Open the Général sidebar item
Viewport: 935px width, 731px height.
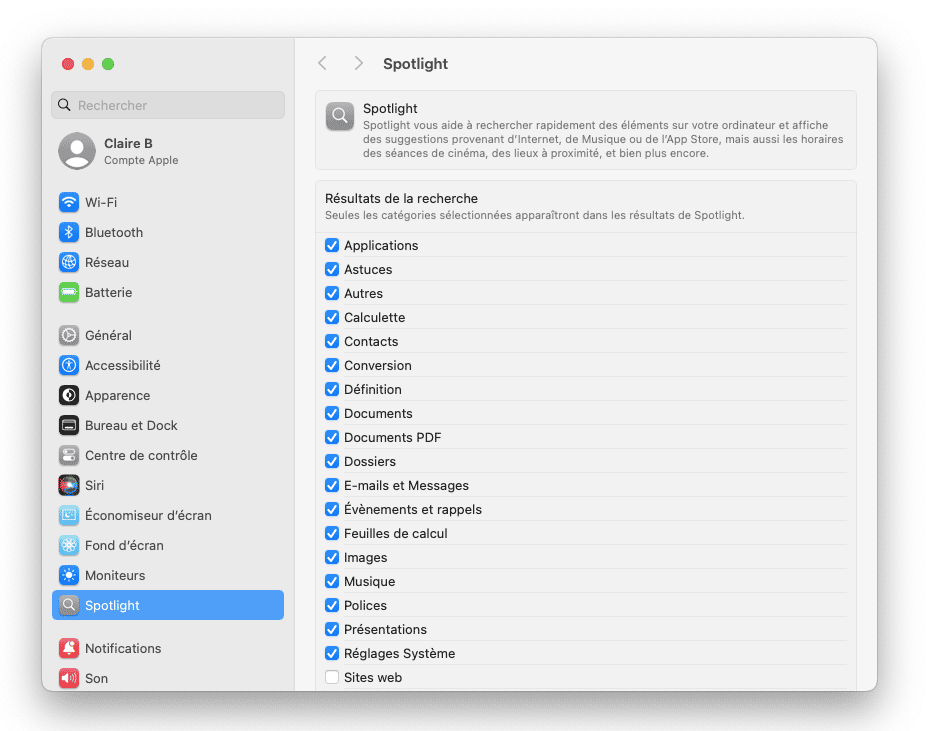click(168, 335)
